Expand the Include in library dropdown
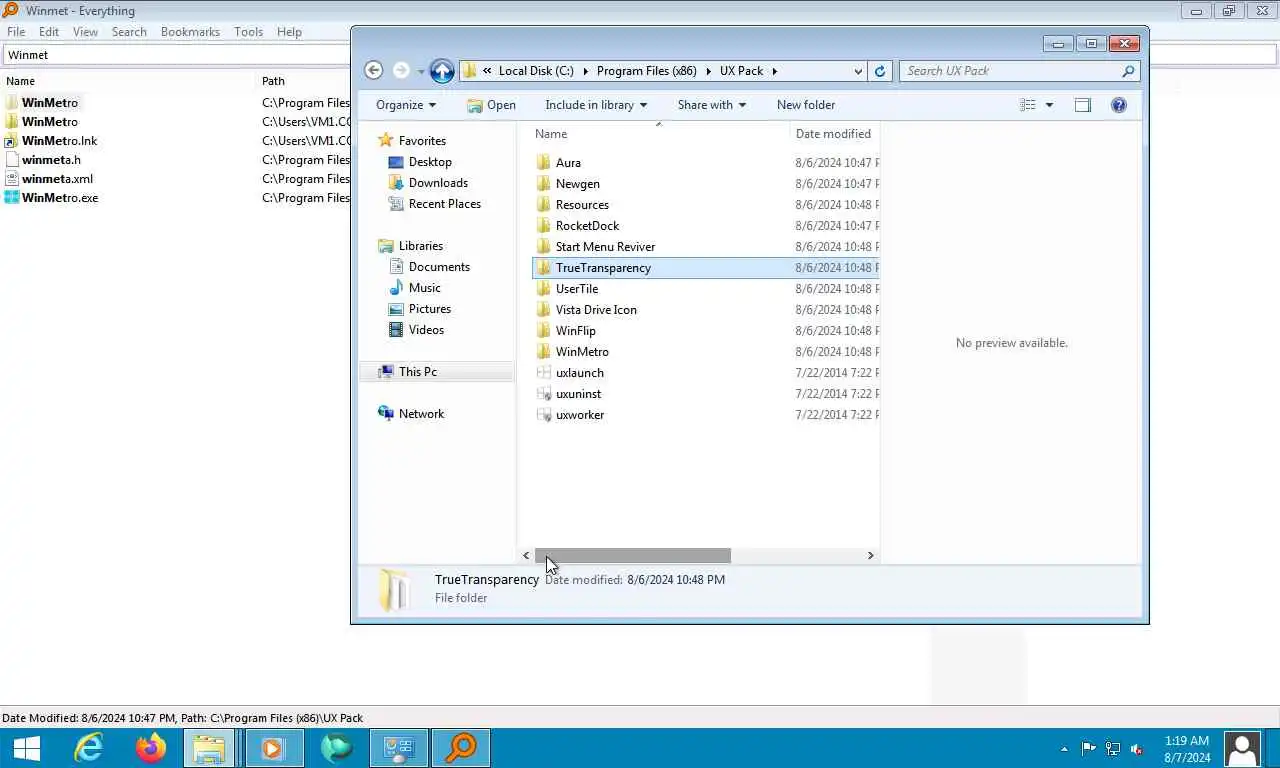The width and height of the screenshot is (1280, 768). click(x=596, y=105)
